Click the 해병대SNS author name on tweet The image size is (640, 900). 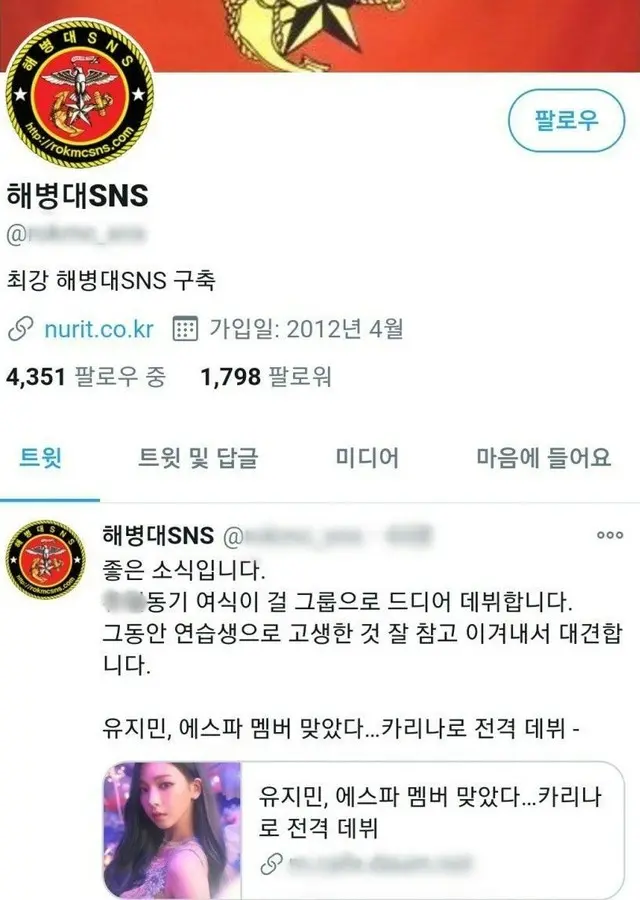(x=158, y=536)
